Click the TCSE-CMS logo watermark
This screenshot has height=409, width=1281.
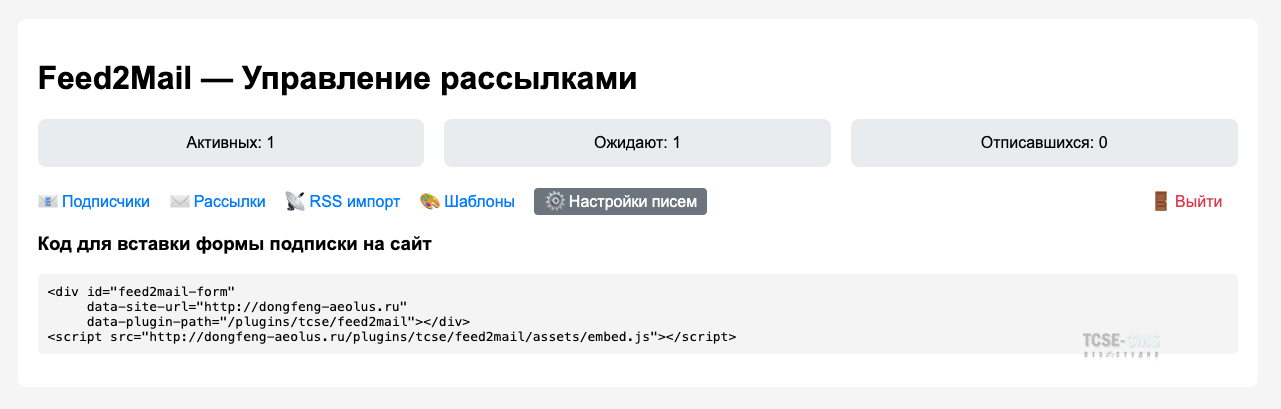click(x=1120, y=344)
